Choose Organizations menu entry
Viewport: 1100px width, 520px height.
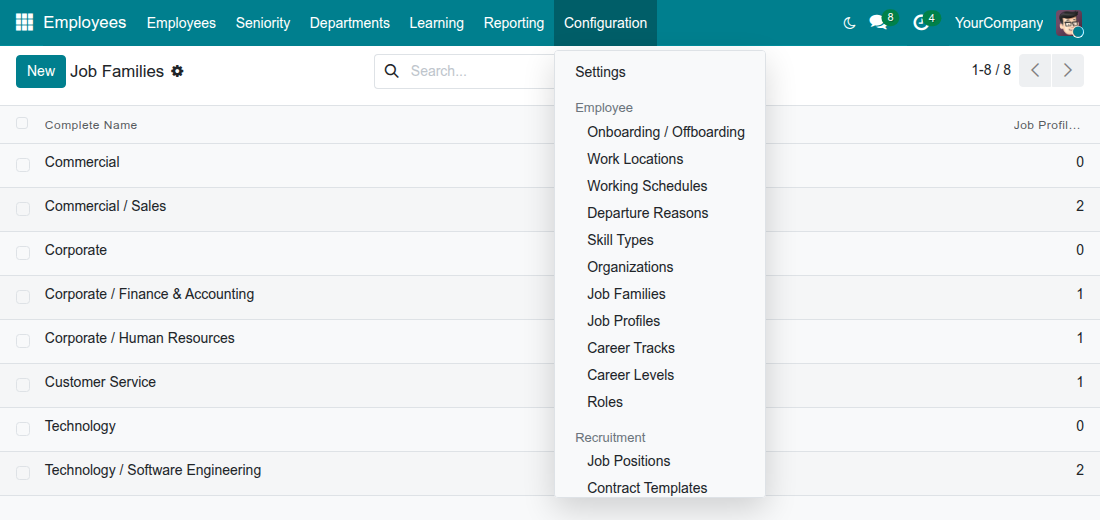tap(630, 267)
